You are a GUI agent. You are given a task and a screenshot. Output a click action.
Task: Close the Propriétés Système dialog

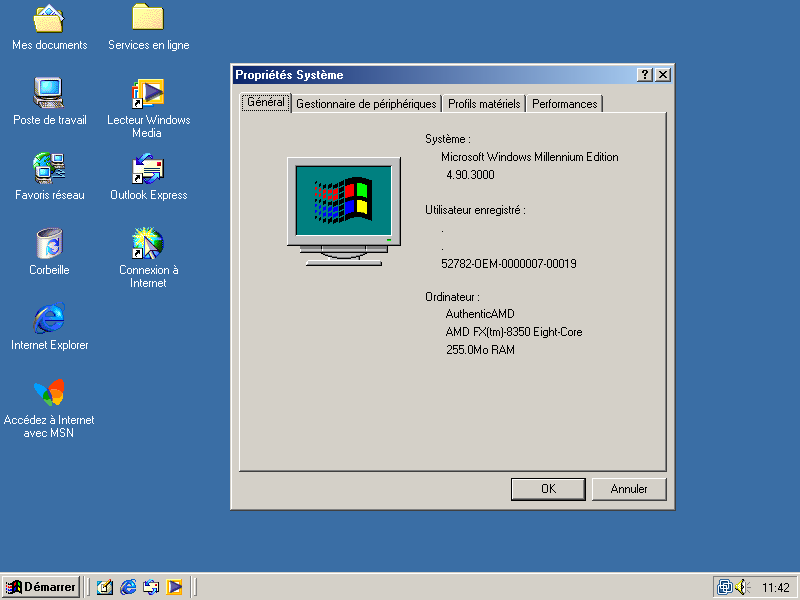tap(662, 75)
